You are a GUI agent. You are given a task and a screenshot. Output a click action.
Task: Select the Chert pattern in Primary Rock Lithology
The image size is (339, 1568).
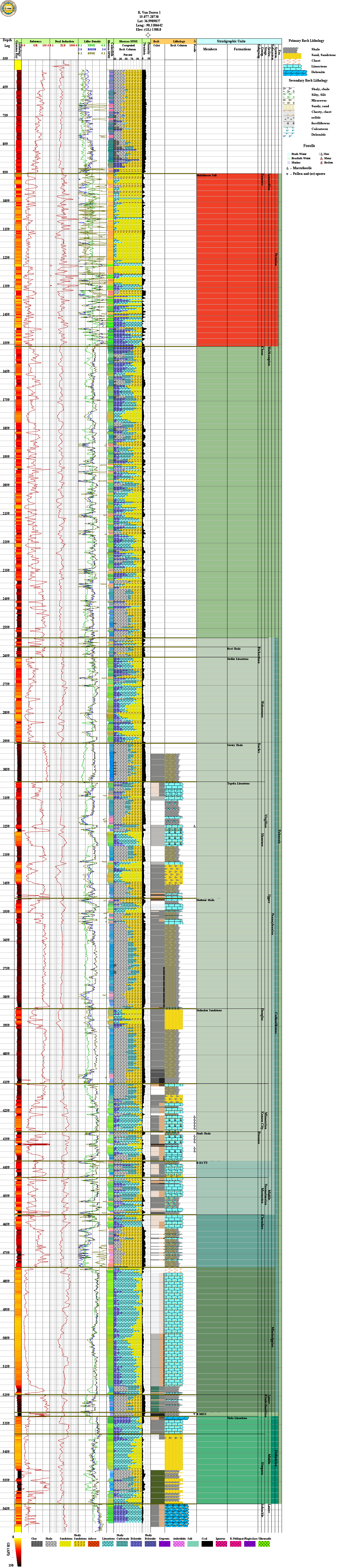[292, 61]
